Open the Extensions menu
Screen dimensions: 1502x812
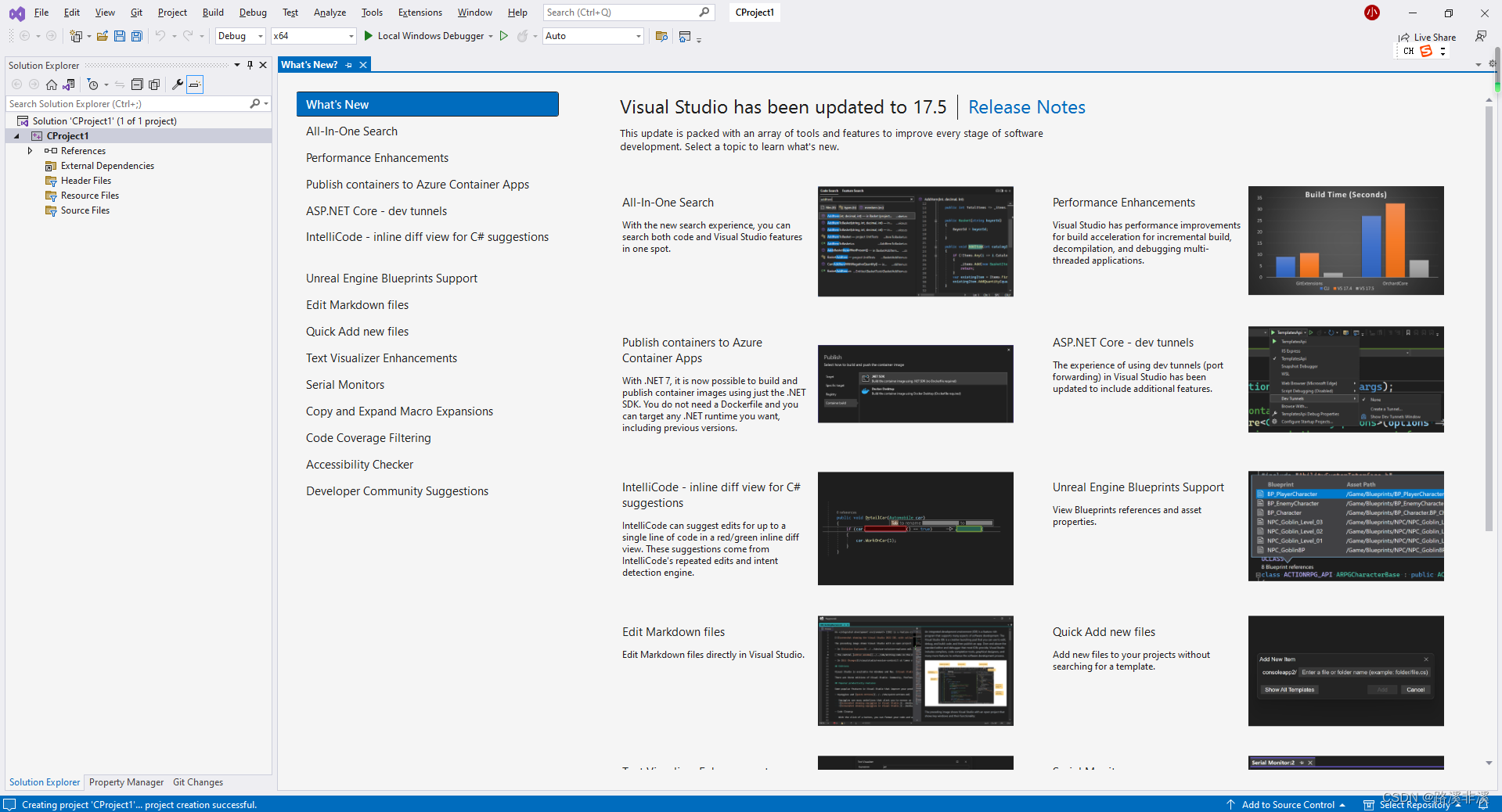420,13
